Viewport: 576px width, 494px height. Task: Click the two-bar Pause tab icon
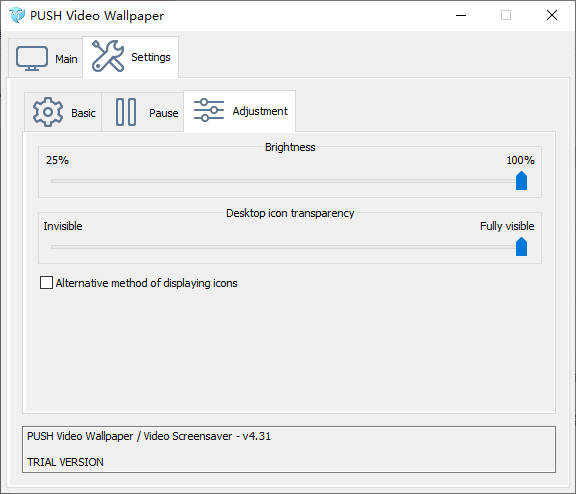click(x=126, y=112)
